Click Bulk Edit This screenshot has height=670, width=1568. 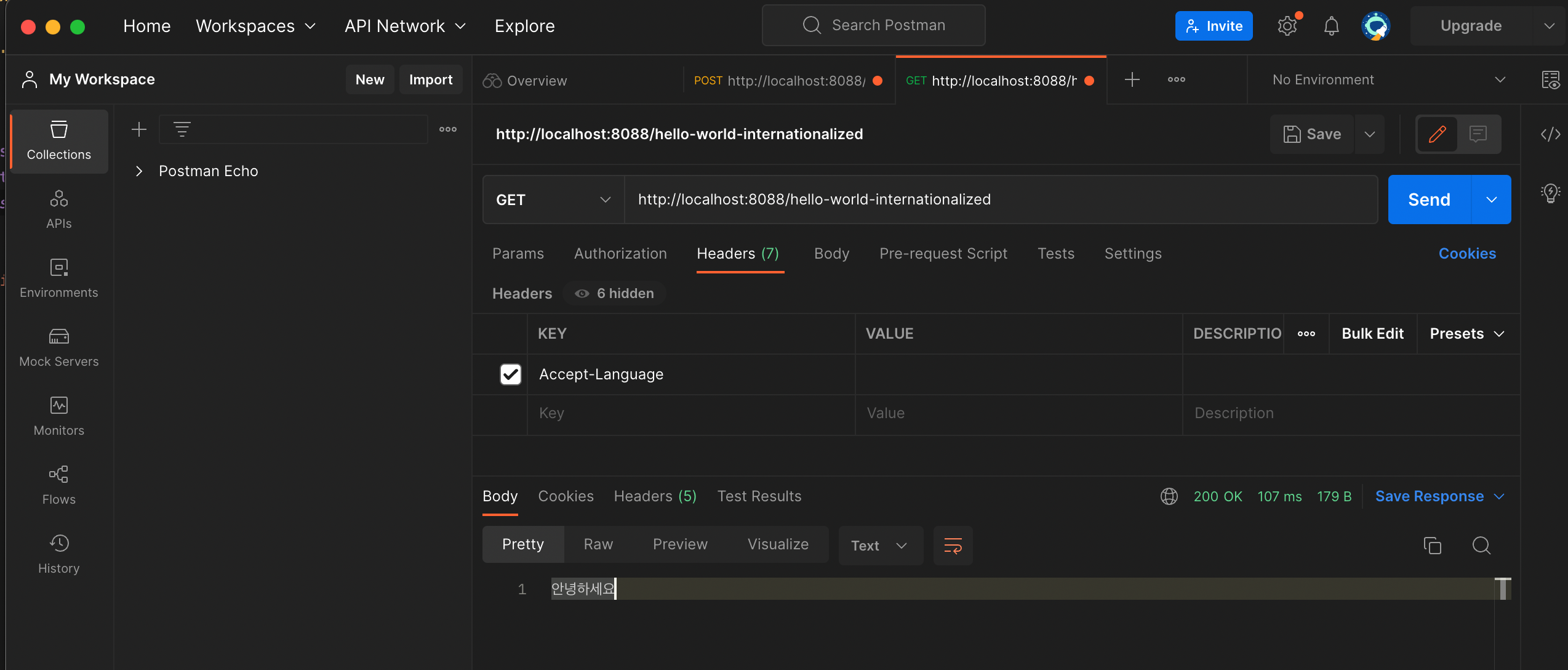tap(1372, 334)
